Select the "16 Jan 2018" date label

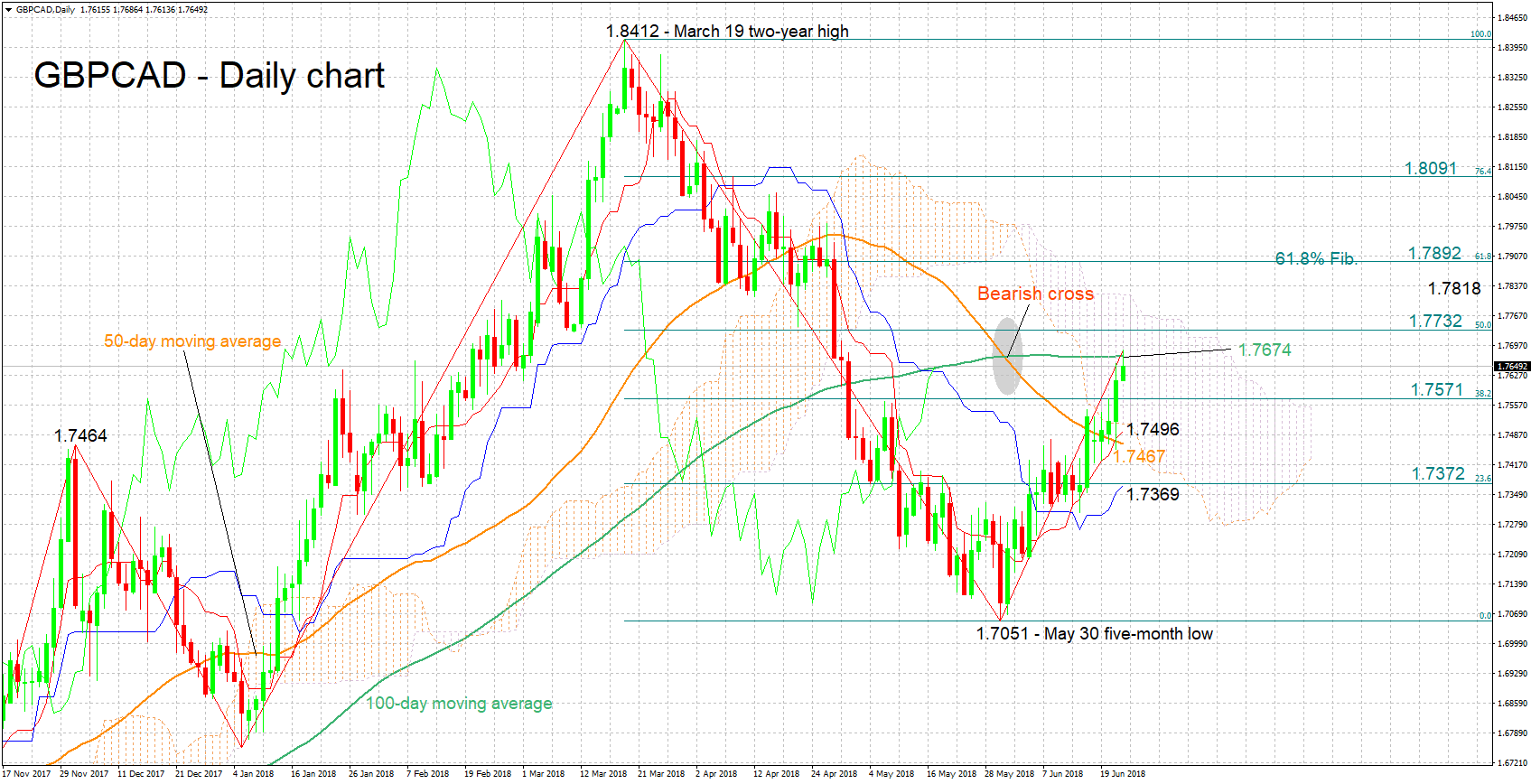(313, 774)
